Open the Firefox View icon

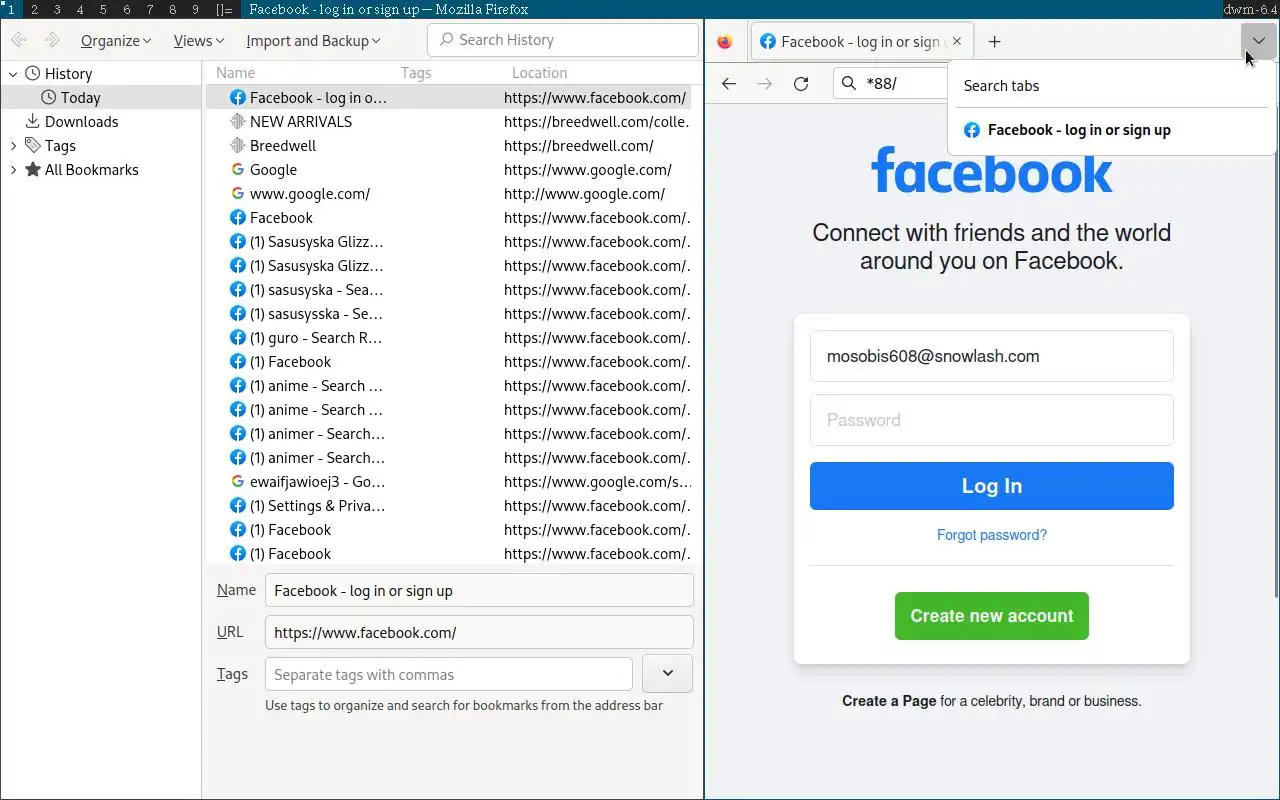tap(725, 41)
